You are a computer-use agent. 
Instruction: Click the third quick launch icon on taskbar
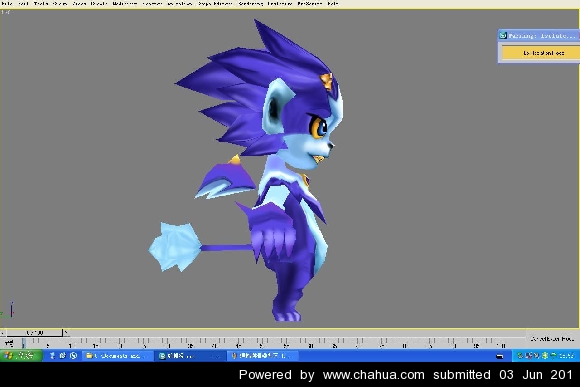tap(74, 356)
